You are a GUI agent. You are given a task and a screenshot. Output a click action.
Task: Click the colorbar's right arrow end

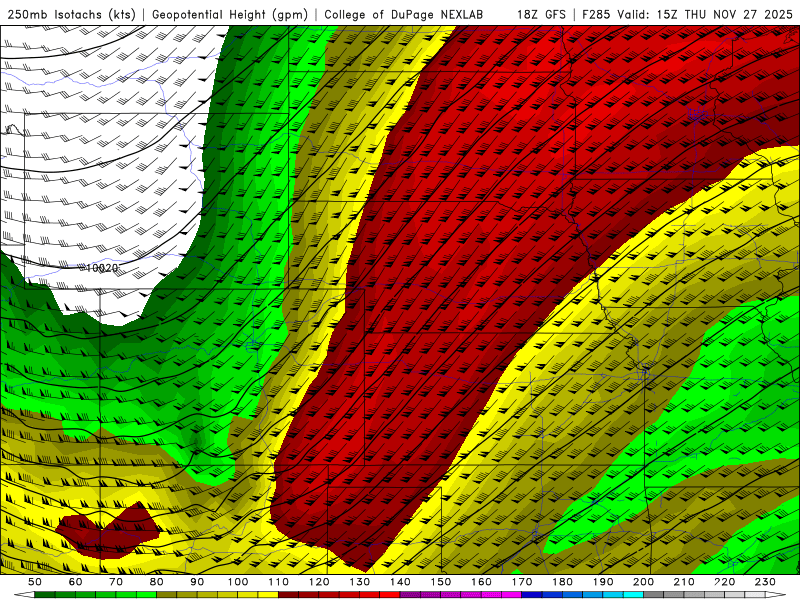point(776,595)
